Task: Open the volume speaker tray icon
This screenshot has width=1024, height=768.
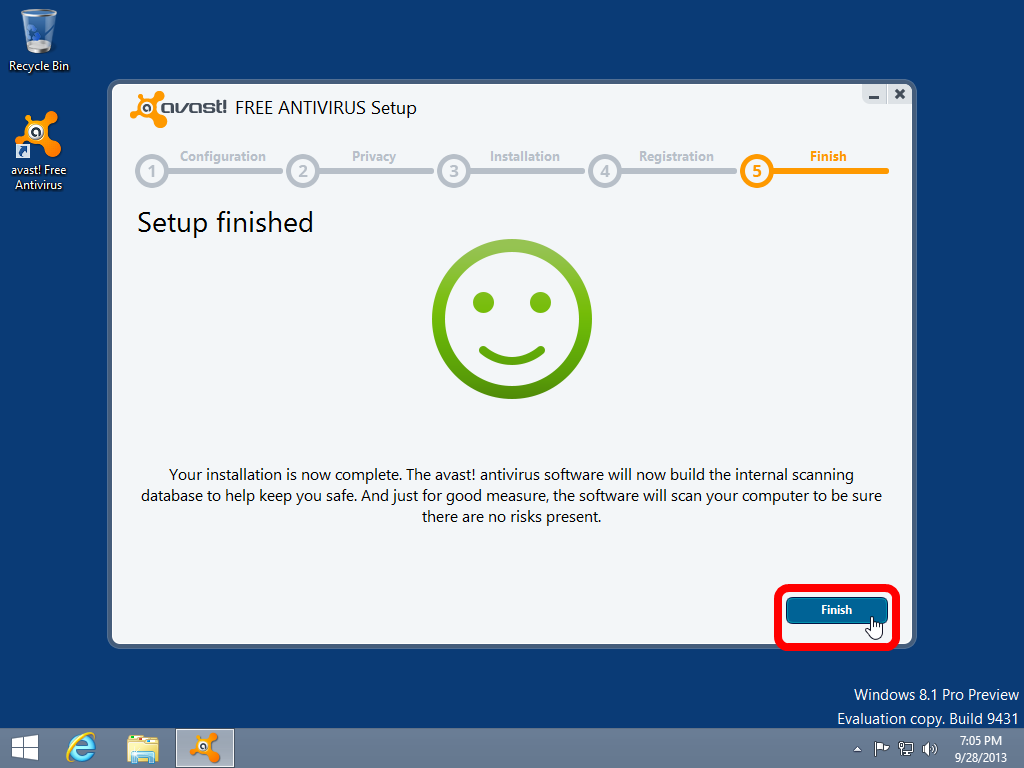Action: click(x=930, y=748)
